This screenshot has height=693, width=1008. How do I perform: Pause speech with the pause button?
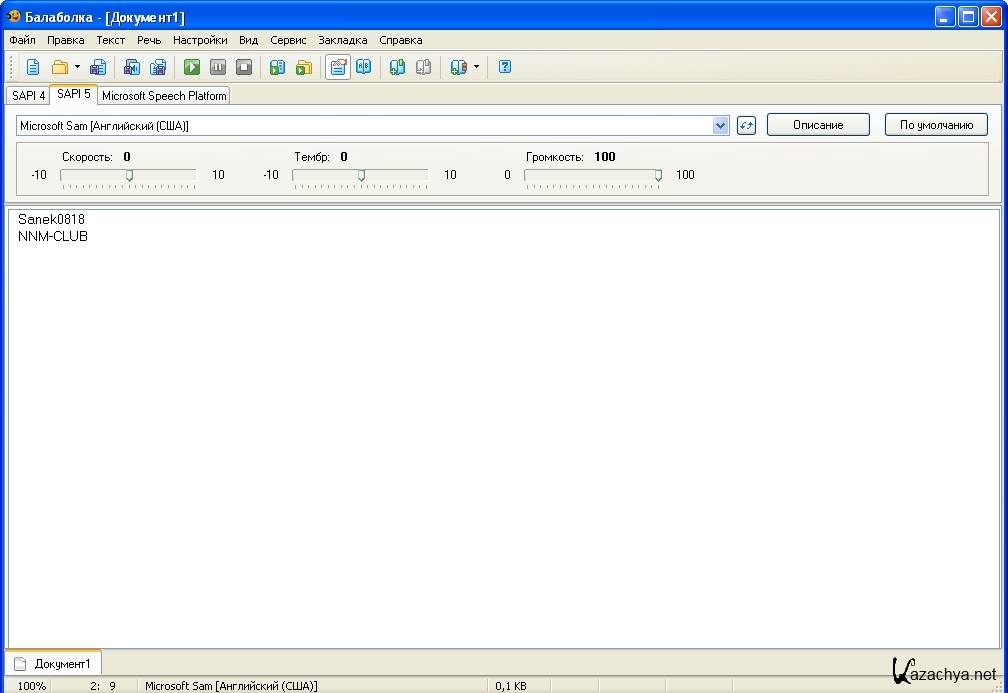(218, 67)
